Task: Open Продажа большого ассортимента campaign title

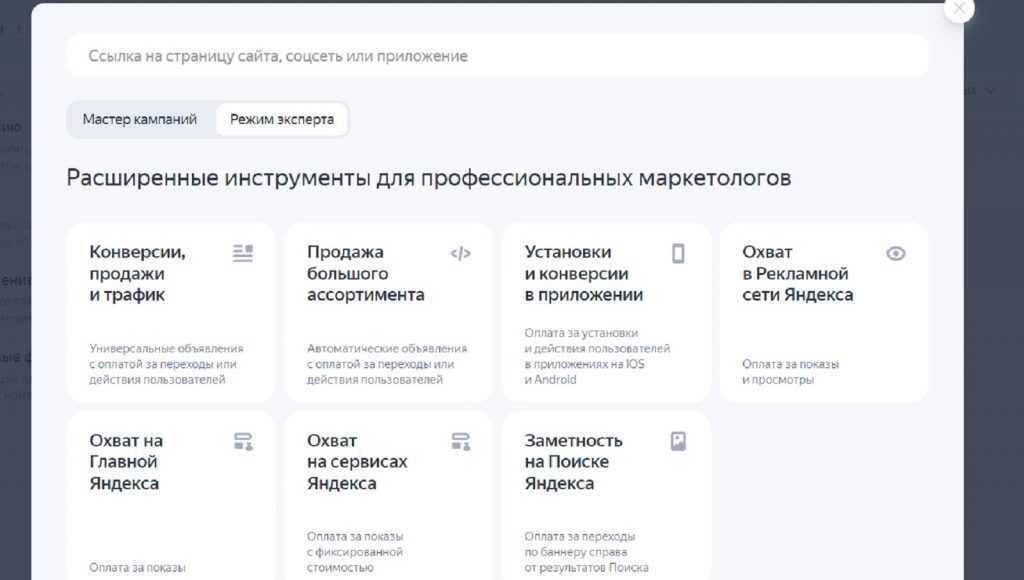Action: click(365, 273)
